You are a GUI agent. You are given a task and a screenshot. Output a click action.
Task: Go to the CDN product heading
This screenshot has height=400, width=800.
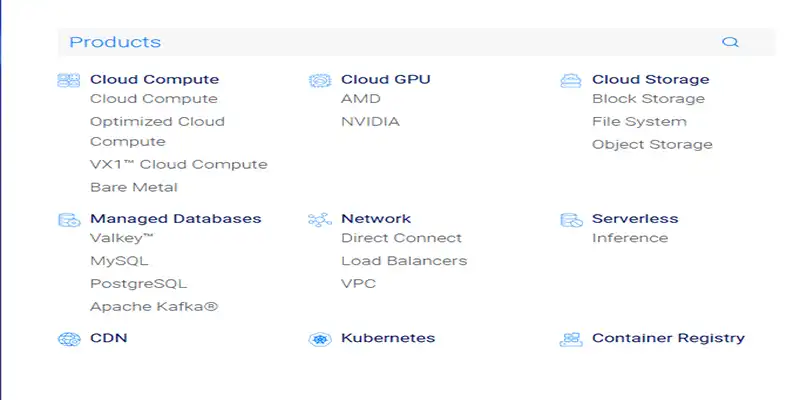109,338
